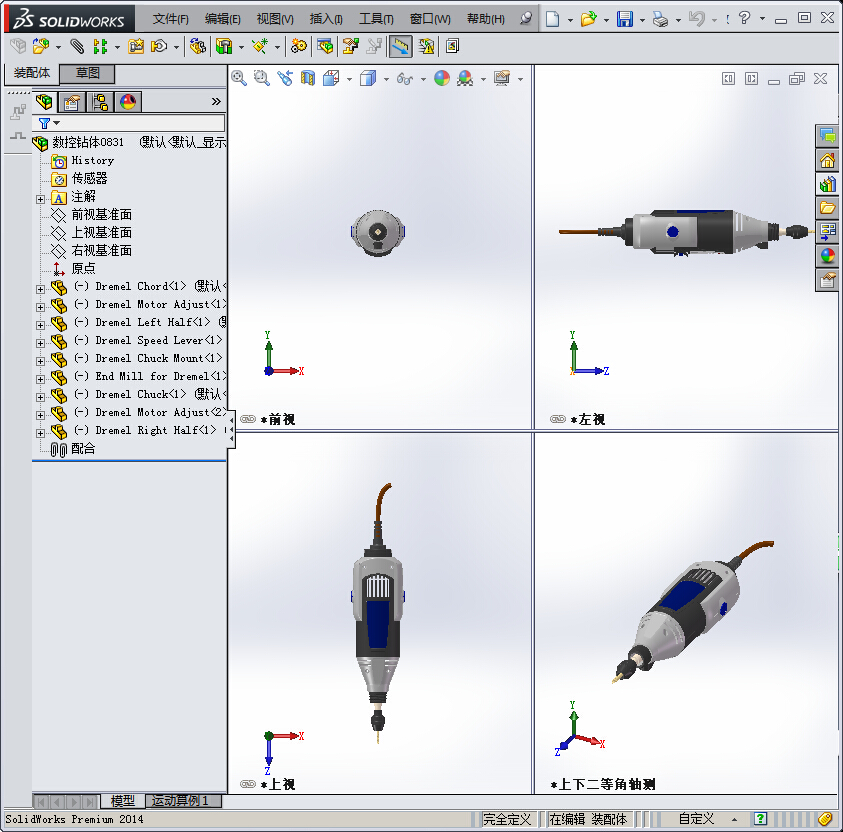Click the Insert Components toolbar icon
Image resolution: width=843 pixels, height=832 pixels.
(40, 47)
